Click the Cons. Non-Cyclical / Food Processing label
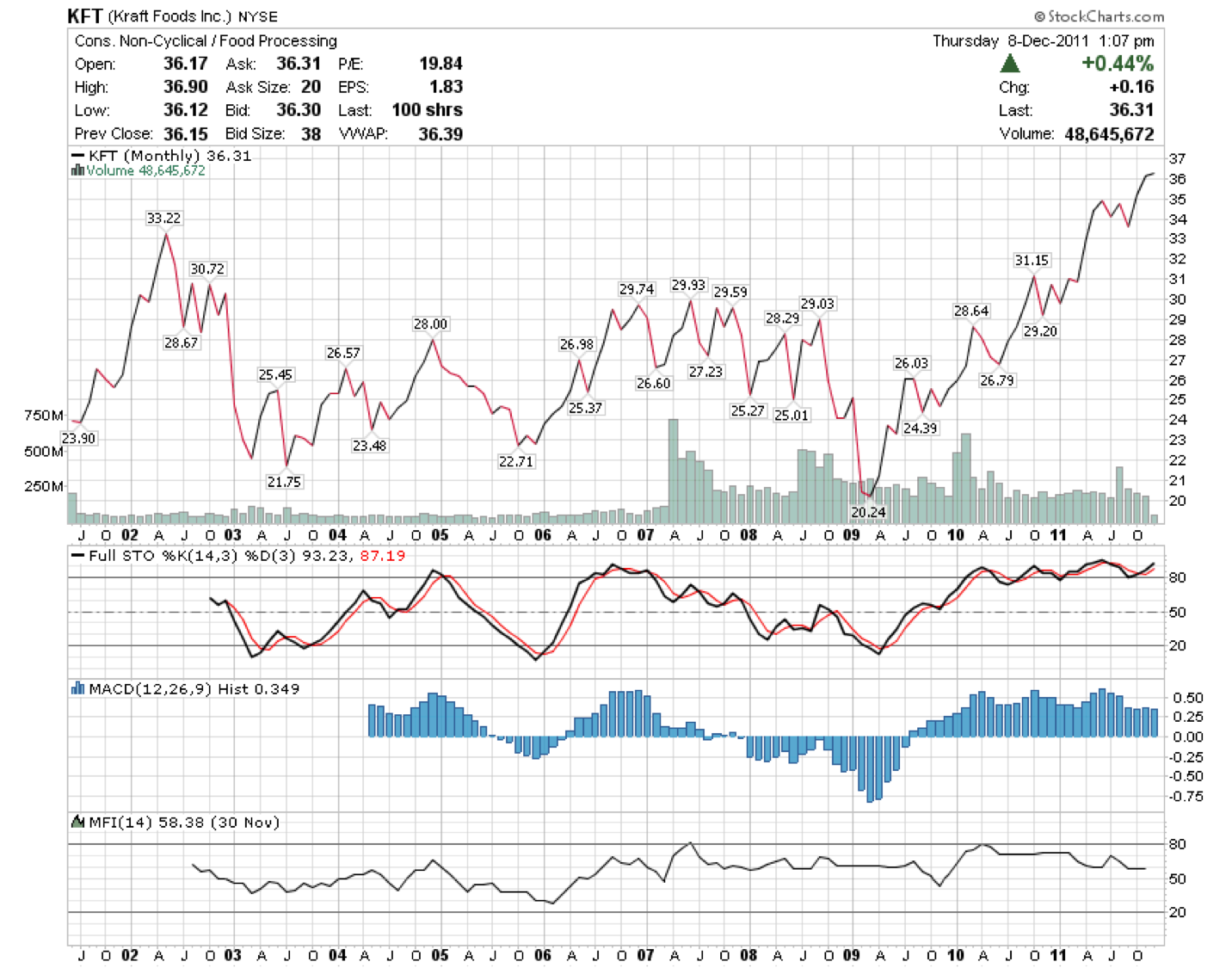The image size is (1232, 968). point(206,40)
